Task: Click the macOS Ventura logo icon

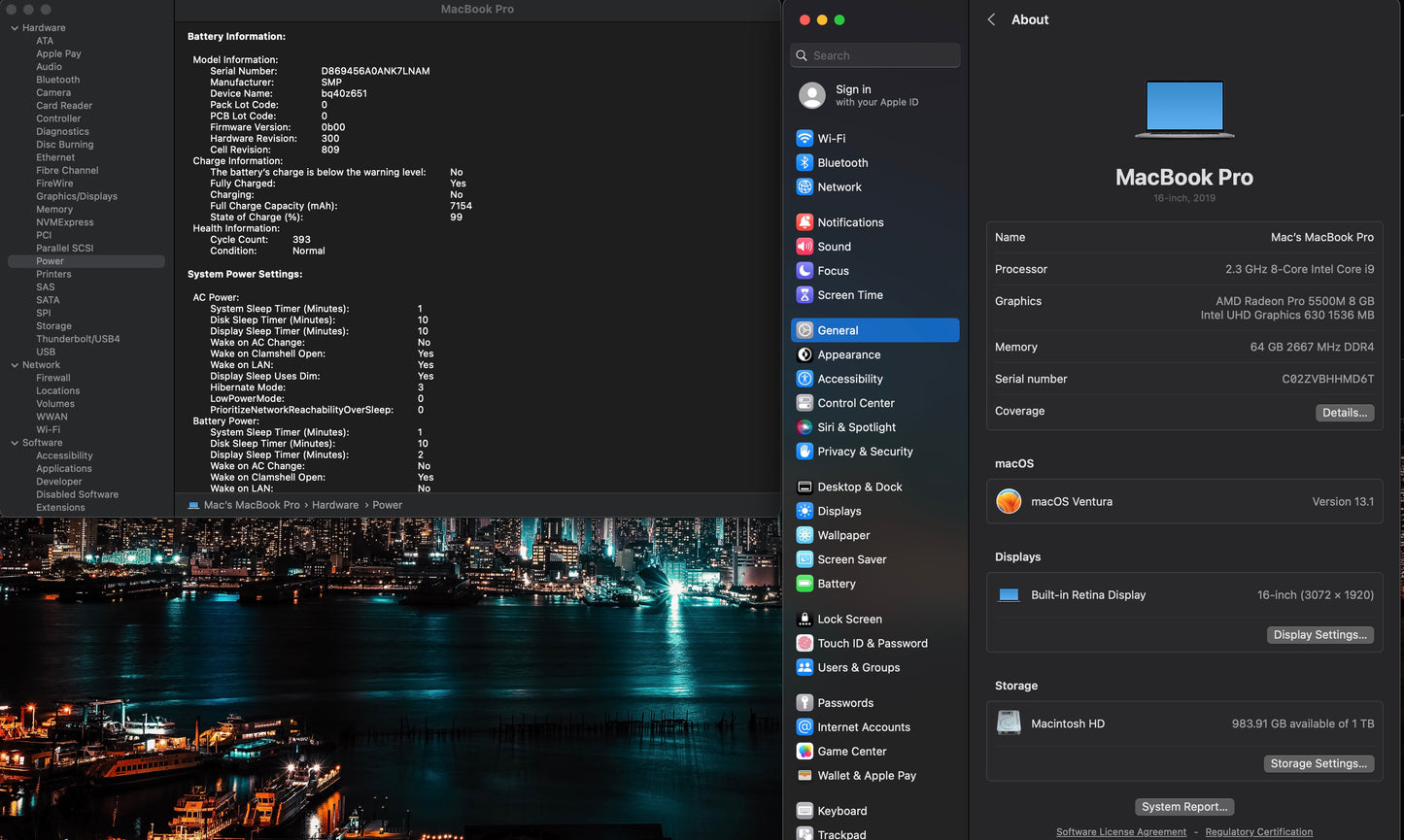Action: (x=1010, y=502)
